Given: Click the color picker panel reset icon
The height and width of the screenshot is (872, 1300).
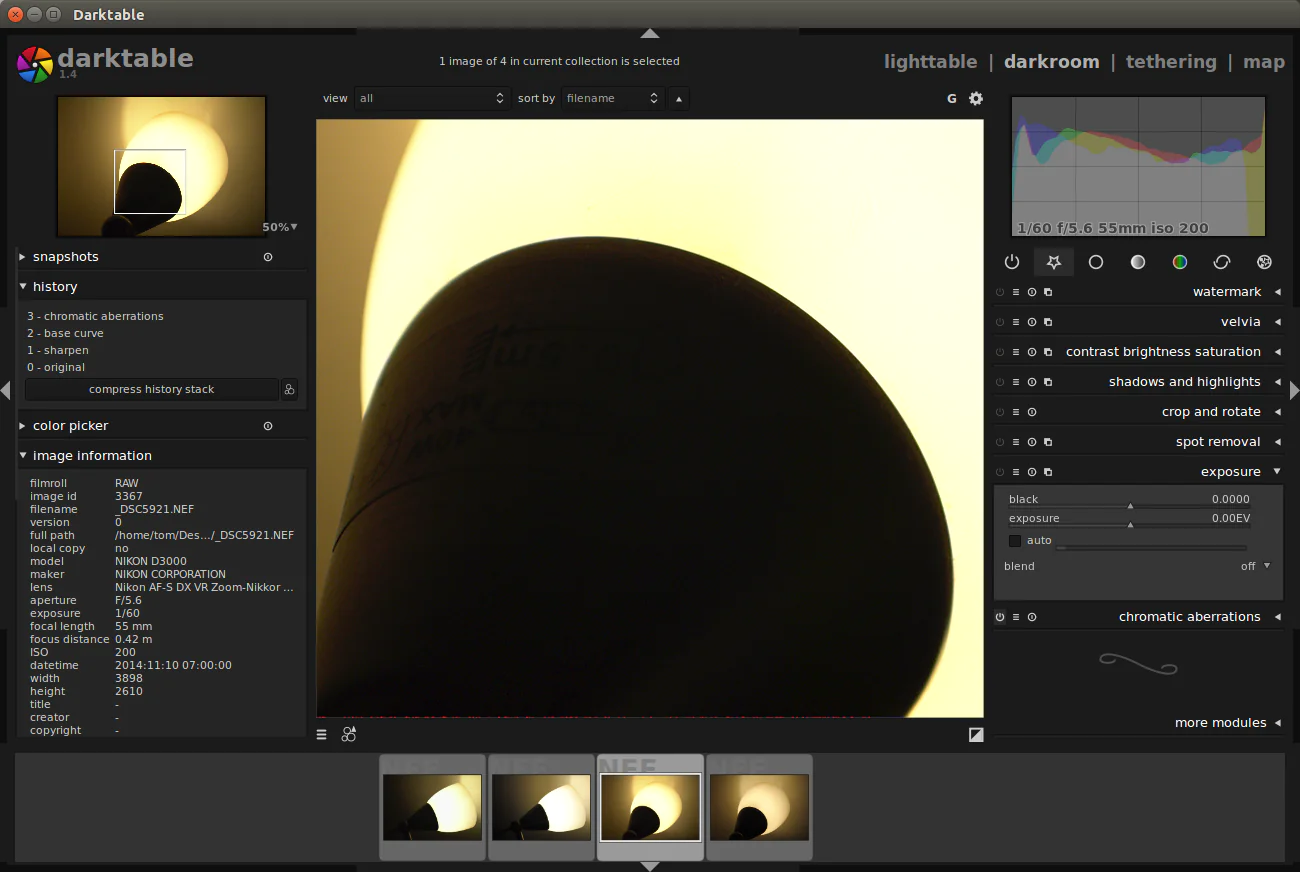Looking at the screenshot, I should pyautogui.click(x=268, y=426).
